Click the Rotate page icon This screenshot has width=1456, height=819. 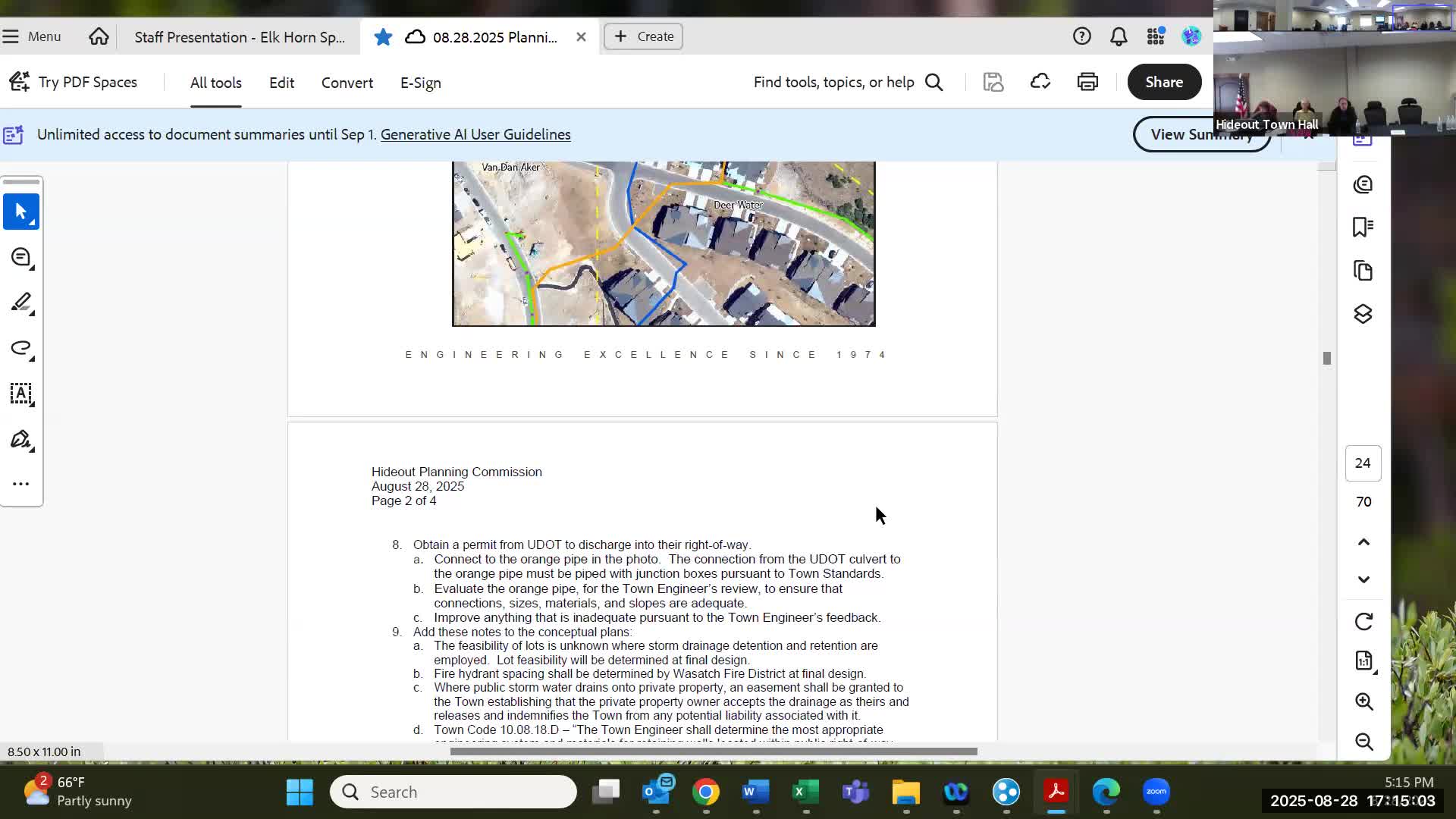coord(1363,622)
